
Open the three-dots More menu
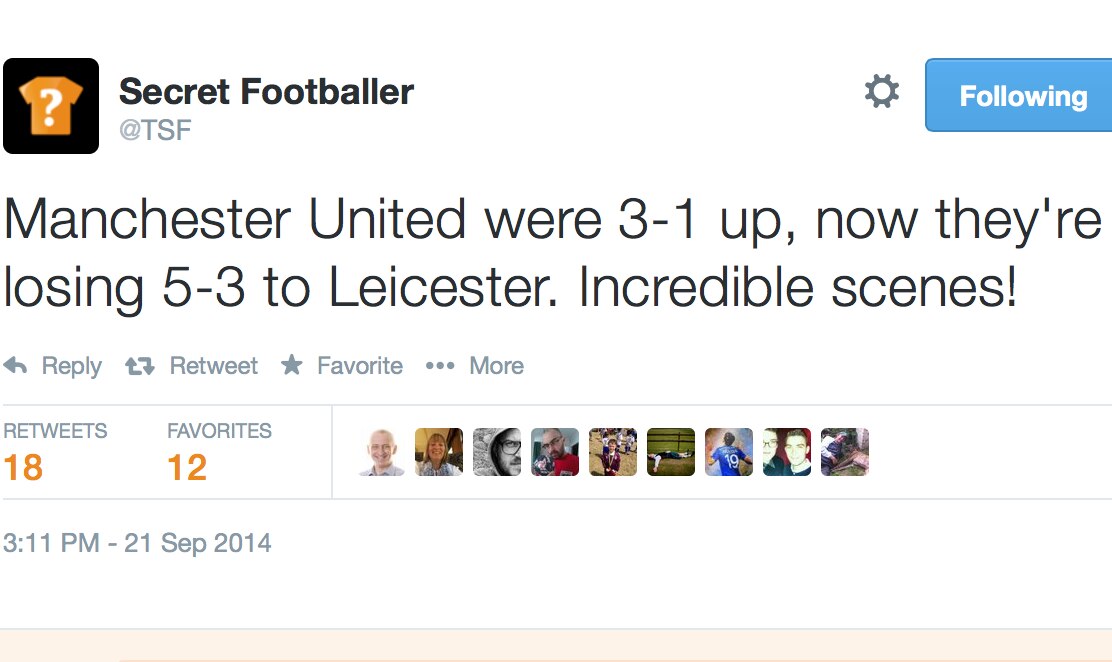coord(440,366)
